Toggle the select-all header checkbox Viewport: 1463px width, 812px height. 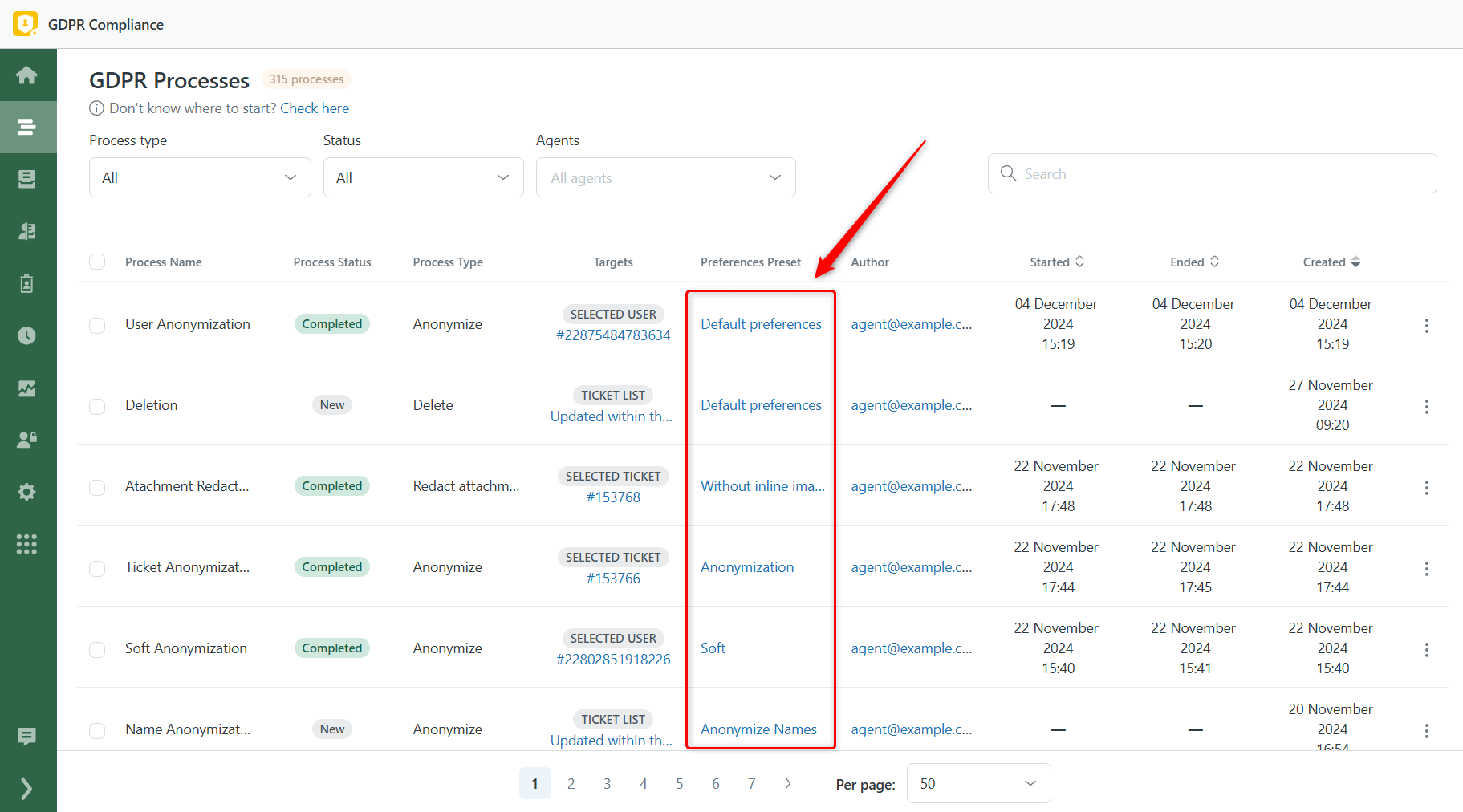pos(97,262)
